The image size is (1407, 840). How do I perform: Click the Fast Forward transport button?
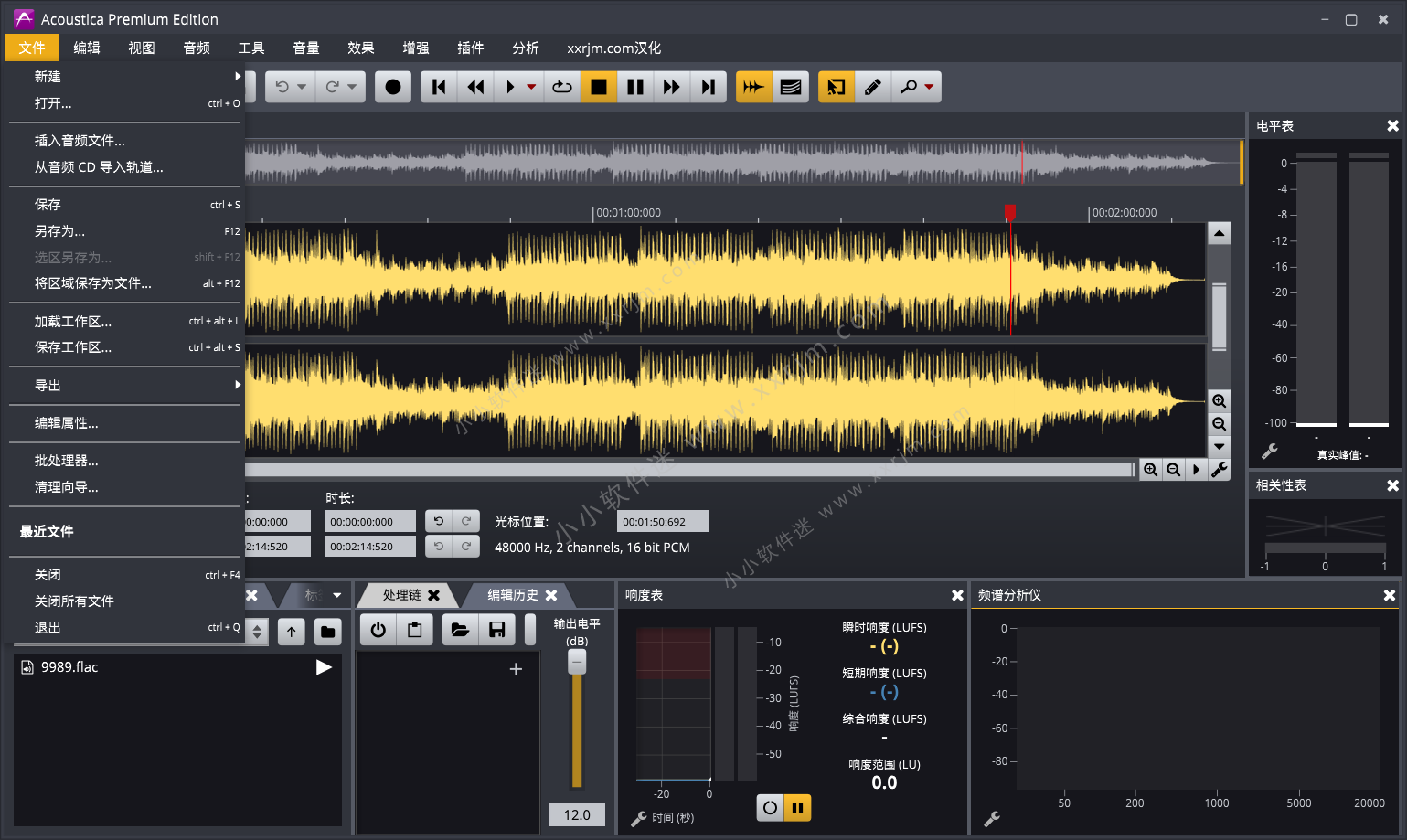(672, 87)
